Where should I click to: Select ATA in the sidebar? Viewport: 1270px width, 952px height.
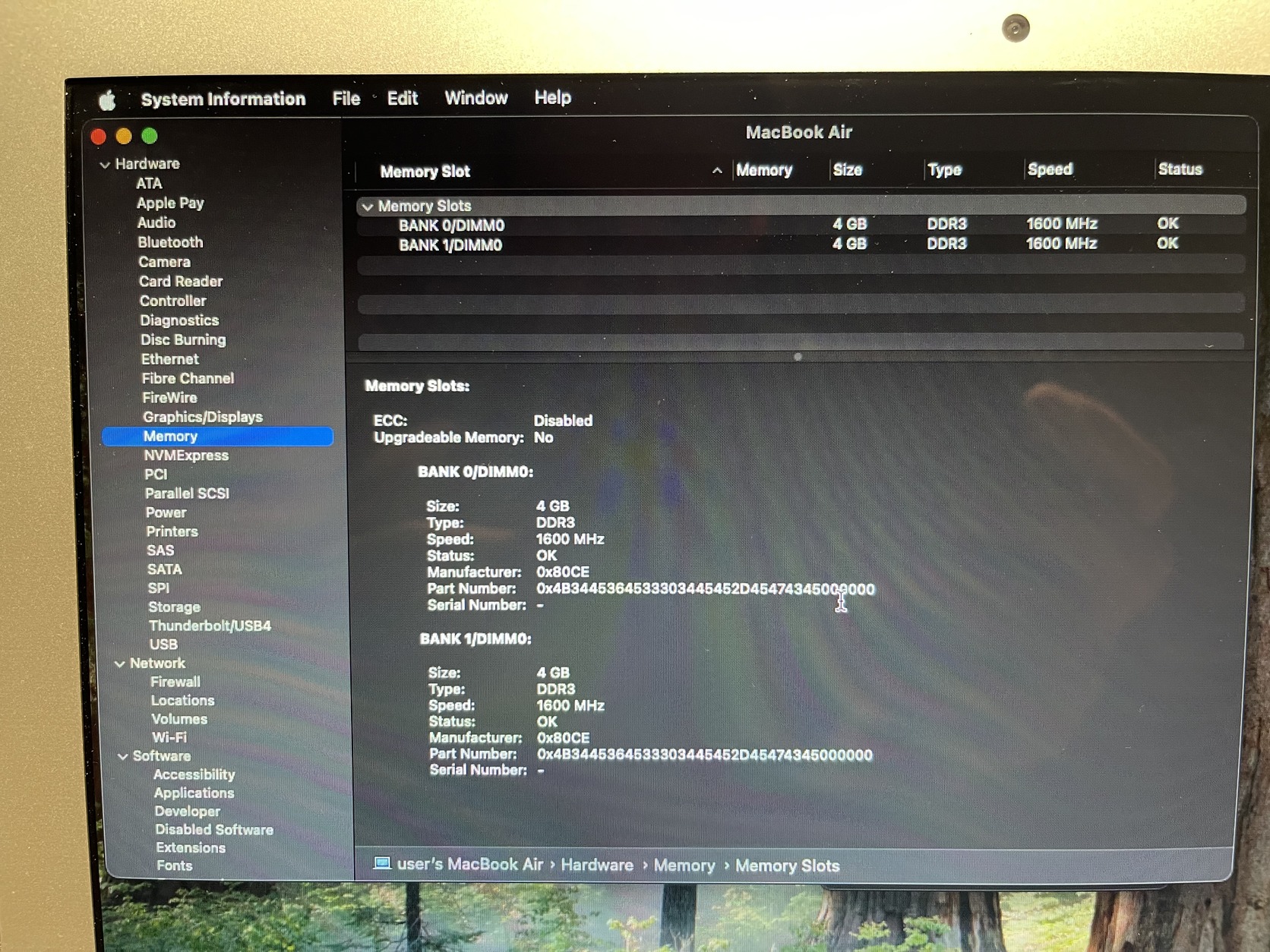click(149, 184)
